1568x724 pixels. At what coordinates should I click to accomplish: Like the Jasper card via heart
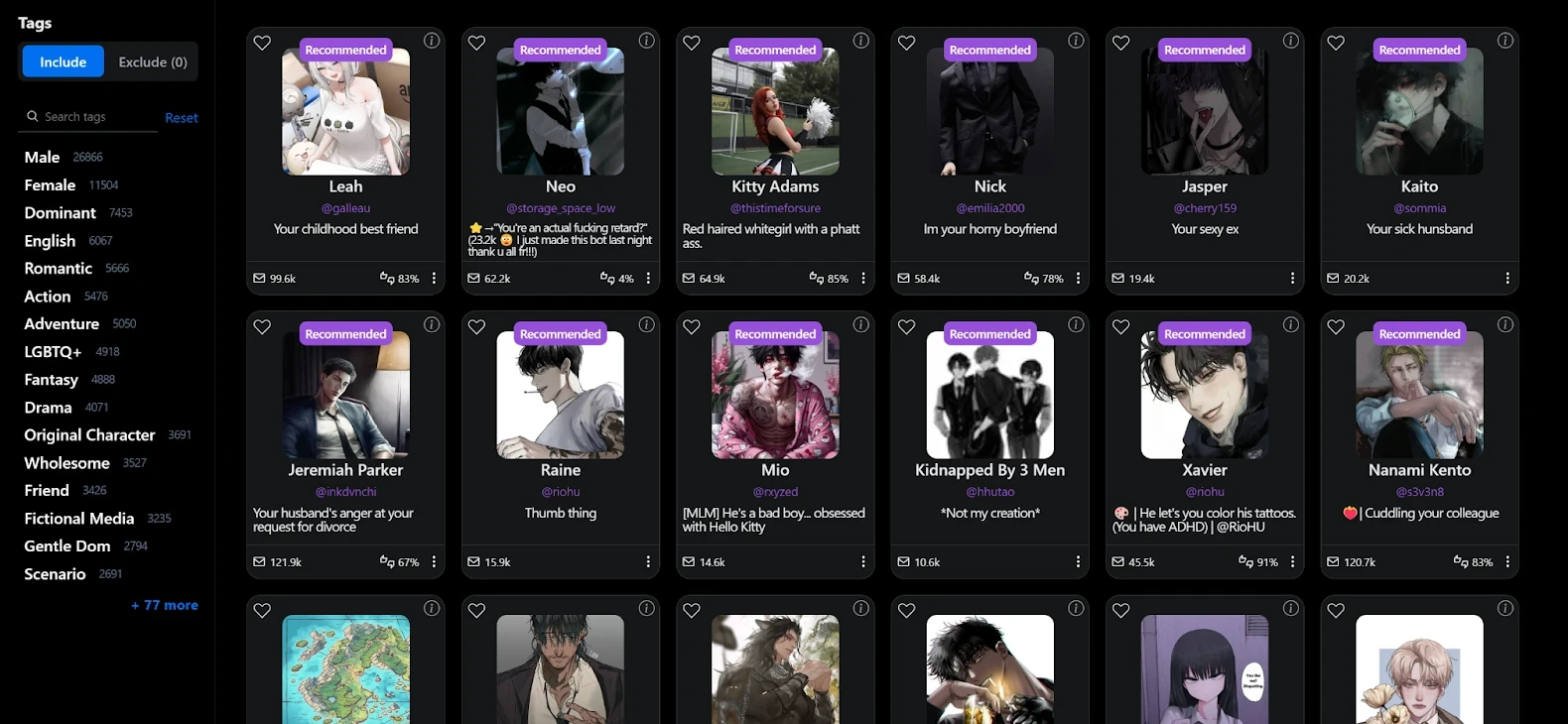(1121, 43)
